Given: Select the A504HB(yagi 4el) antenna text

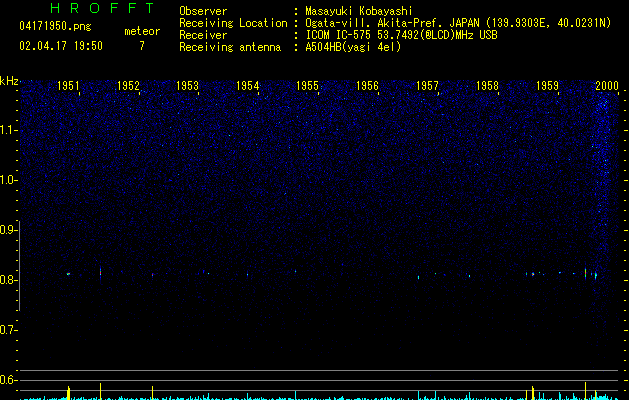Looking at the screenshot, I should (353, 47).
